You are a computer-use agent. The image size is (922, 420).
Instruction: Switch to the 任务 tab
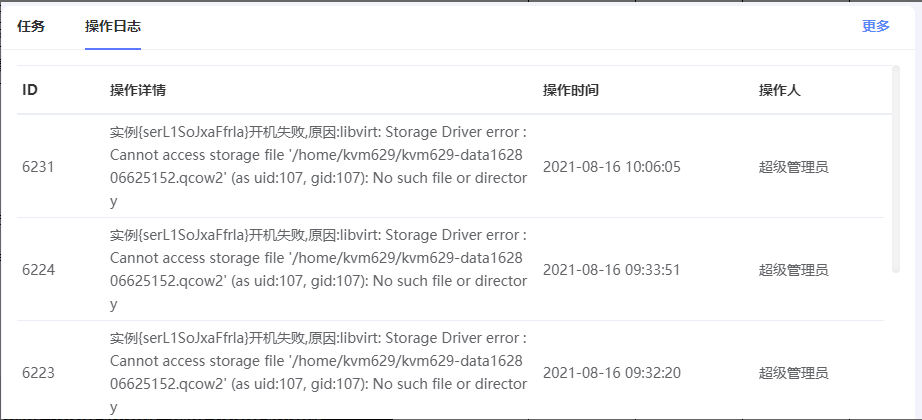pyautogui.click(x=31, y=26)
